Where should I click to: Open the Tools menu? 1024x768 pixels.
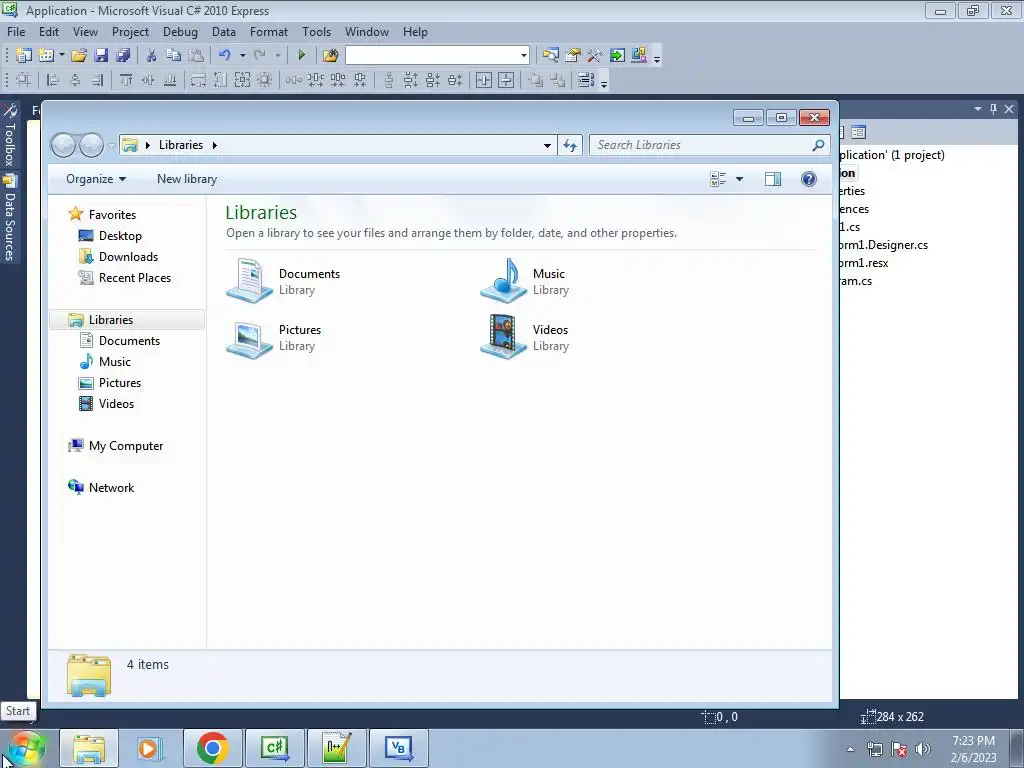316,31
